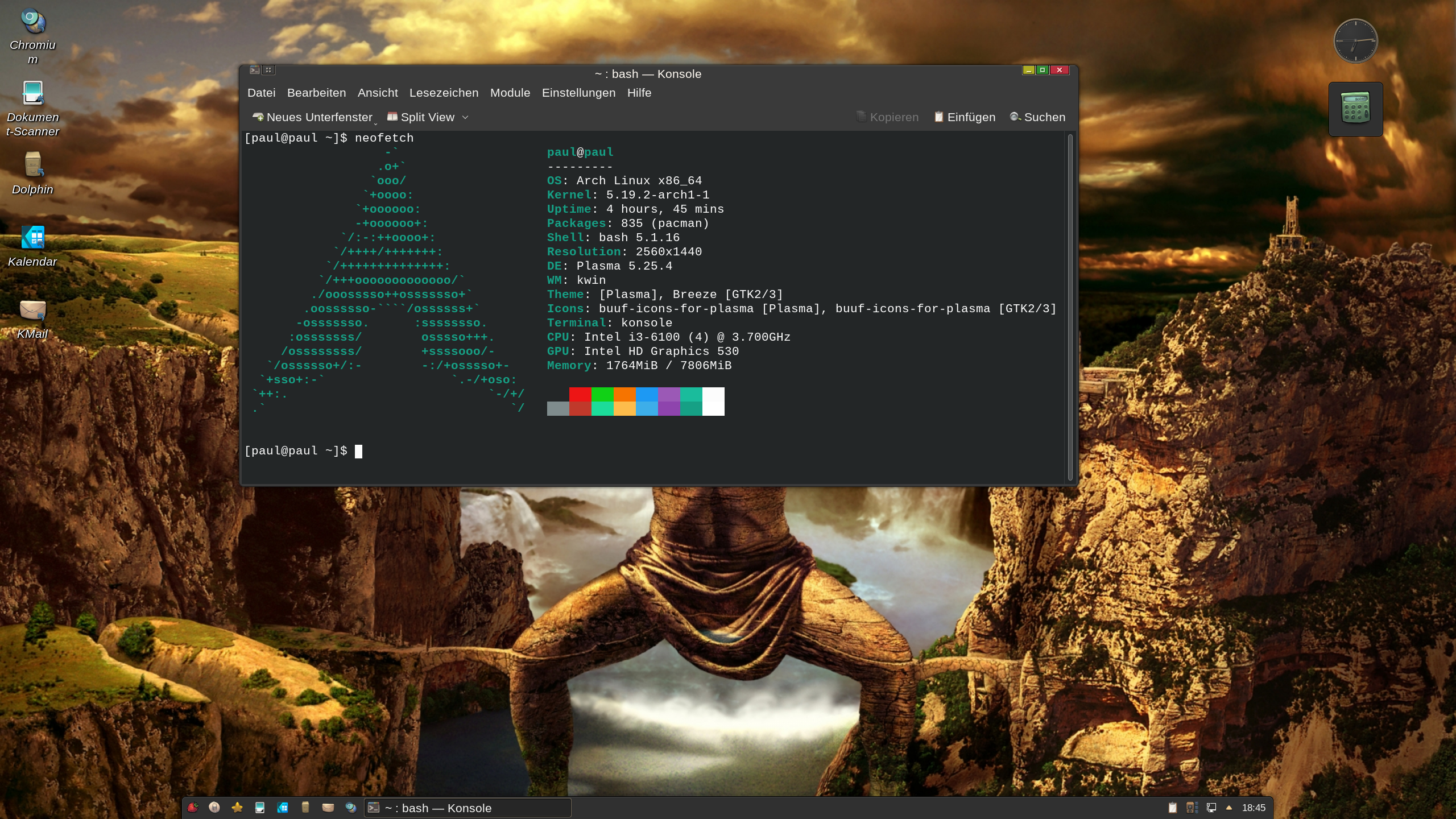The height and width of the screenshot is (819, 1456).
Task: Open the KMail desktop icon
Action: 32,311
